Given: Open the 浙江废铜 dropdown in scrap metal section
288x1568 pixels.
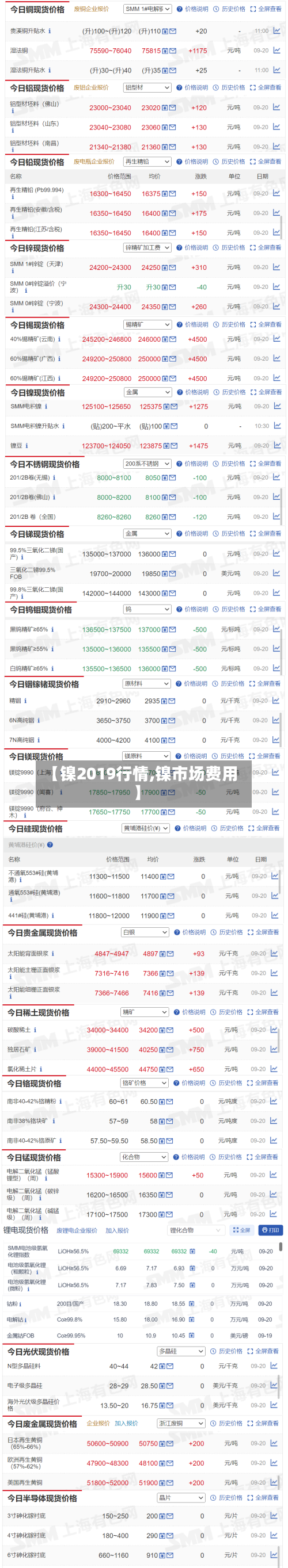Looking at the screenshot, I should (181, 1423).
